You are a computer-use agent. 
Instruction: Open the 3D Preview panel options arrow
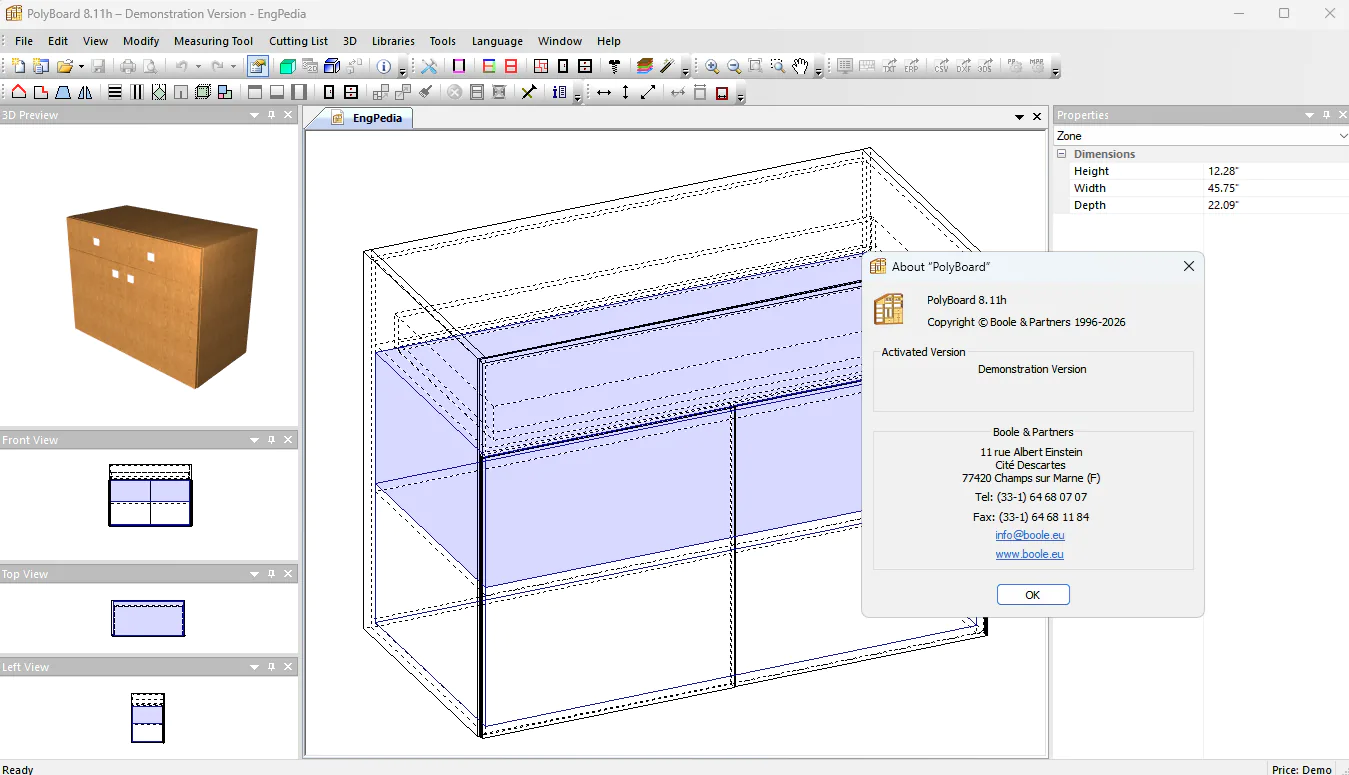(255, 115)
